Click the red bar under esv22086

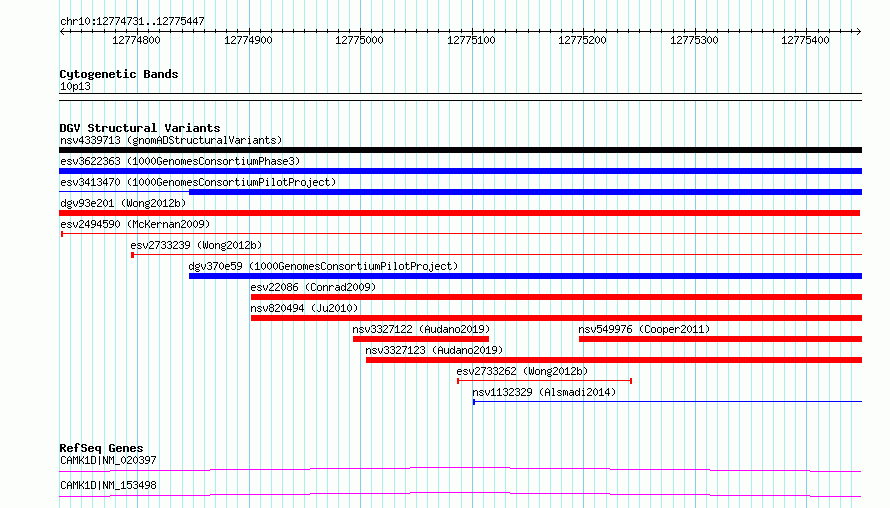click(556, 297)
